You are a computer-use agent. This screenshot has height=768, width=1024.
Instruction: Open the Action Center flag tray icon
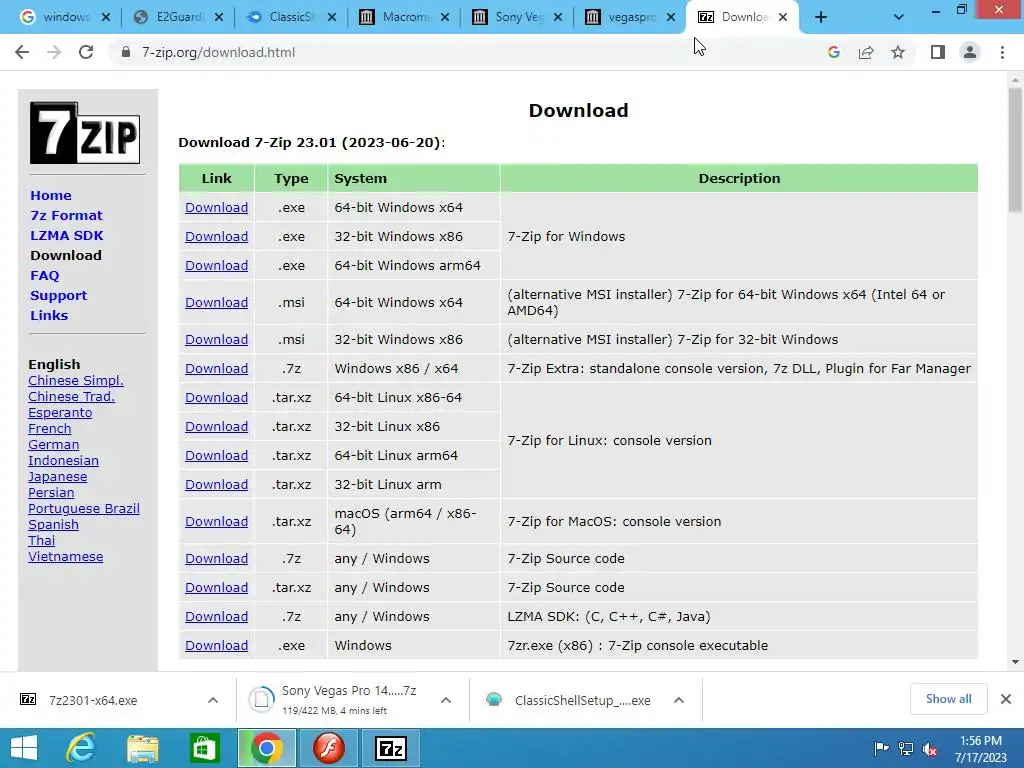881,749
